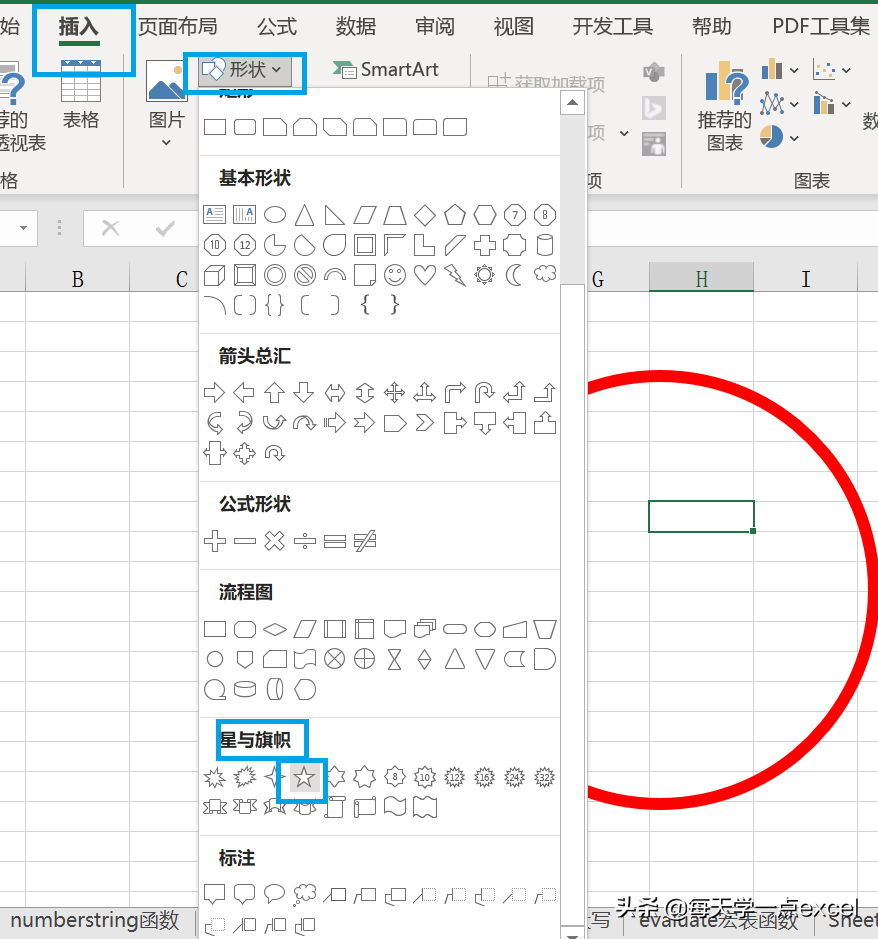Select the 5-point star shape
This screenshot has width=878, height=939.
304,777
